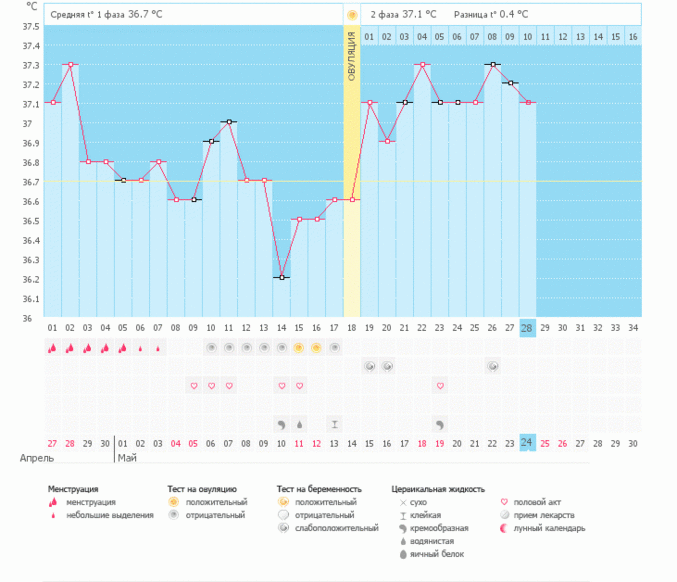Select the heart icon on May 5

coord(194,386)
